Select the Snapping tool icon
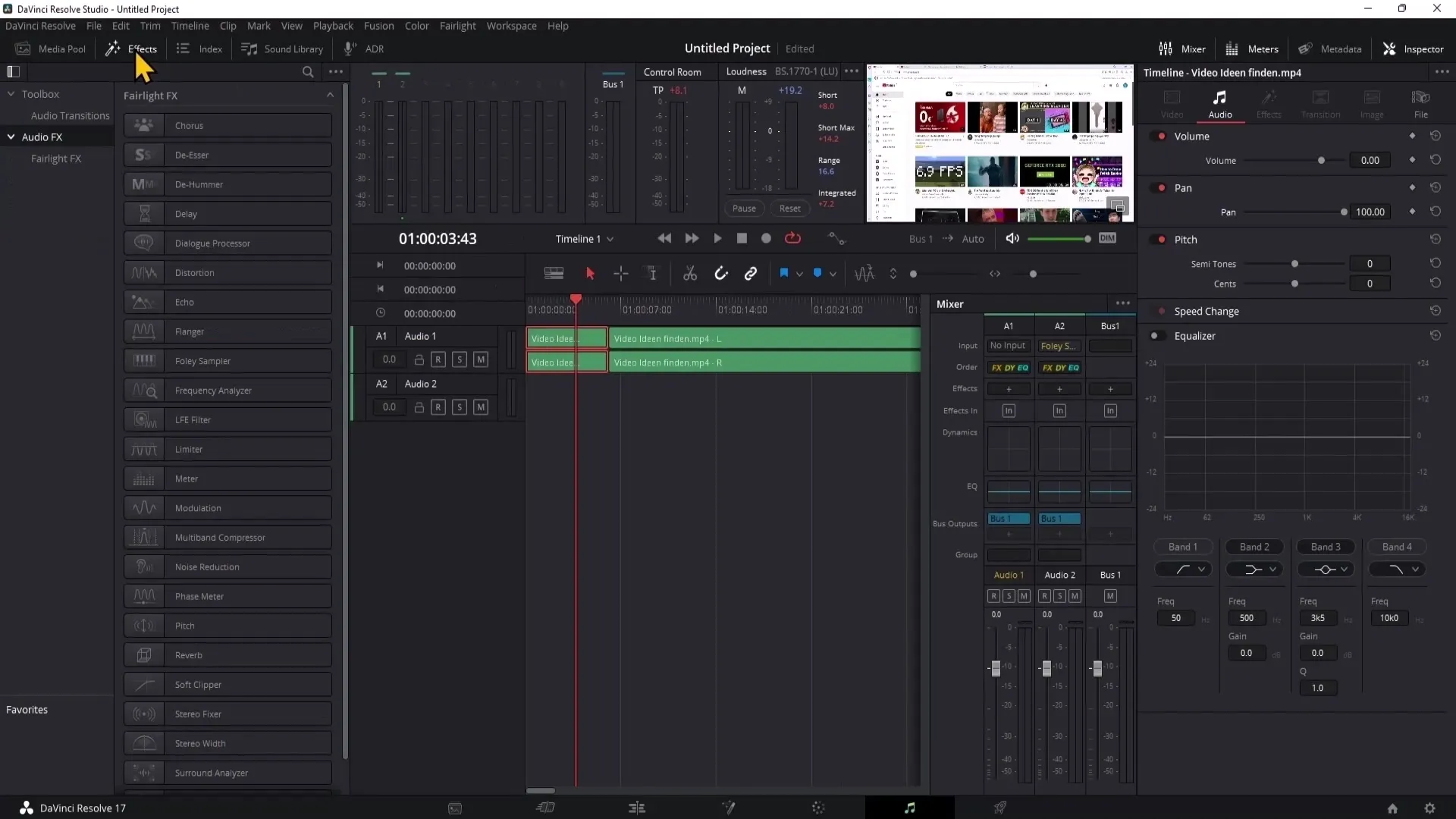This screenshot has height=819, width=1456. 719,273
